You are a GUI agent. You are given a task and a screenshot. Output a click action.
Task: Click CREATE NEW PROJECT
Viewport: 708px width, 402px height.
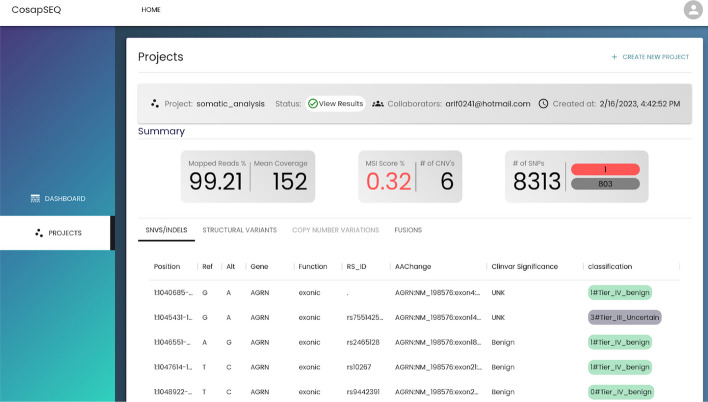click(650, 57)
